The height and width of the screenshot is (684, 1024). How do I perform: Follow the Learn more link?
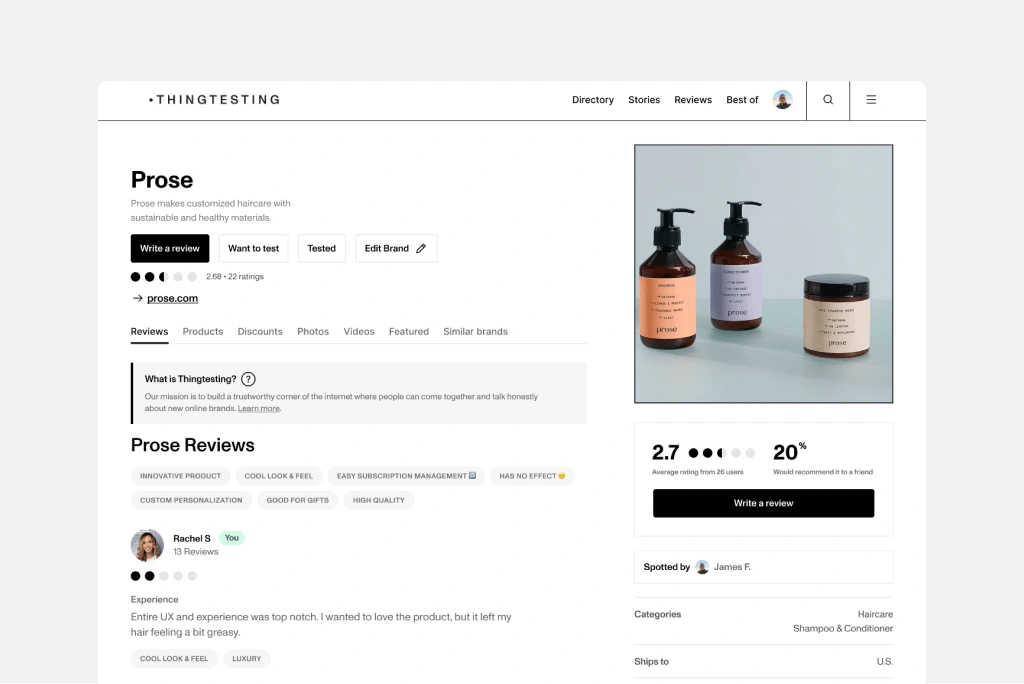click(x=259, y=408)
